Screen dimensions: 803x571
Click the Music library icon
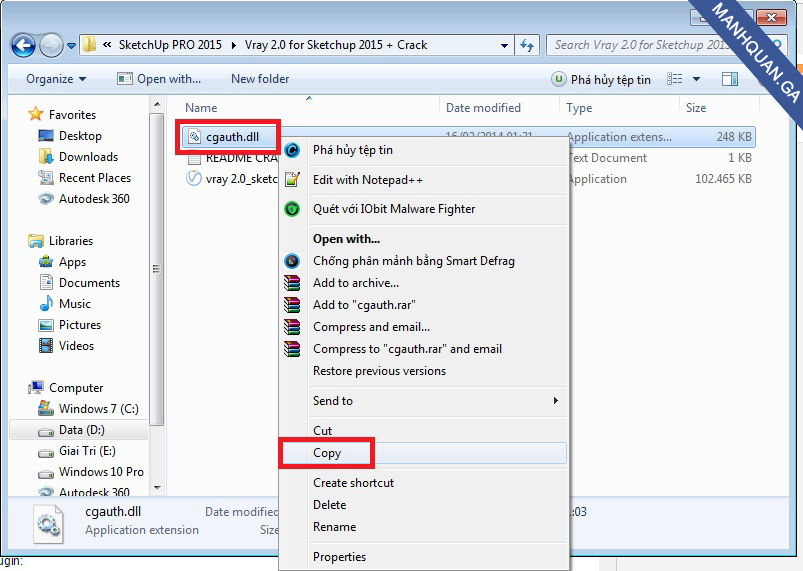[46, 303]
